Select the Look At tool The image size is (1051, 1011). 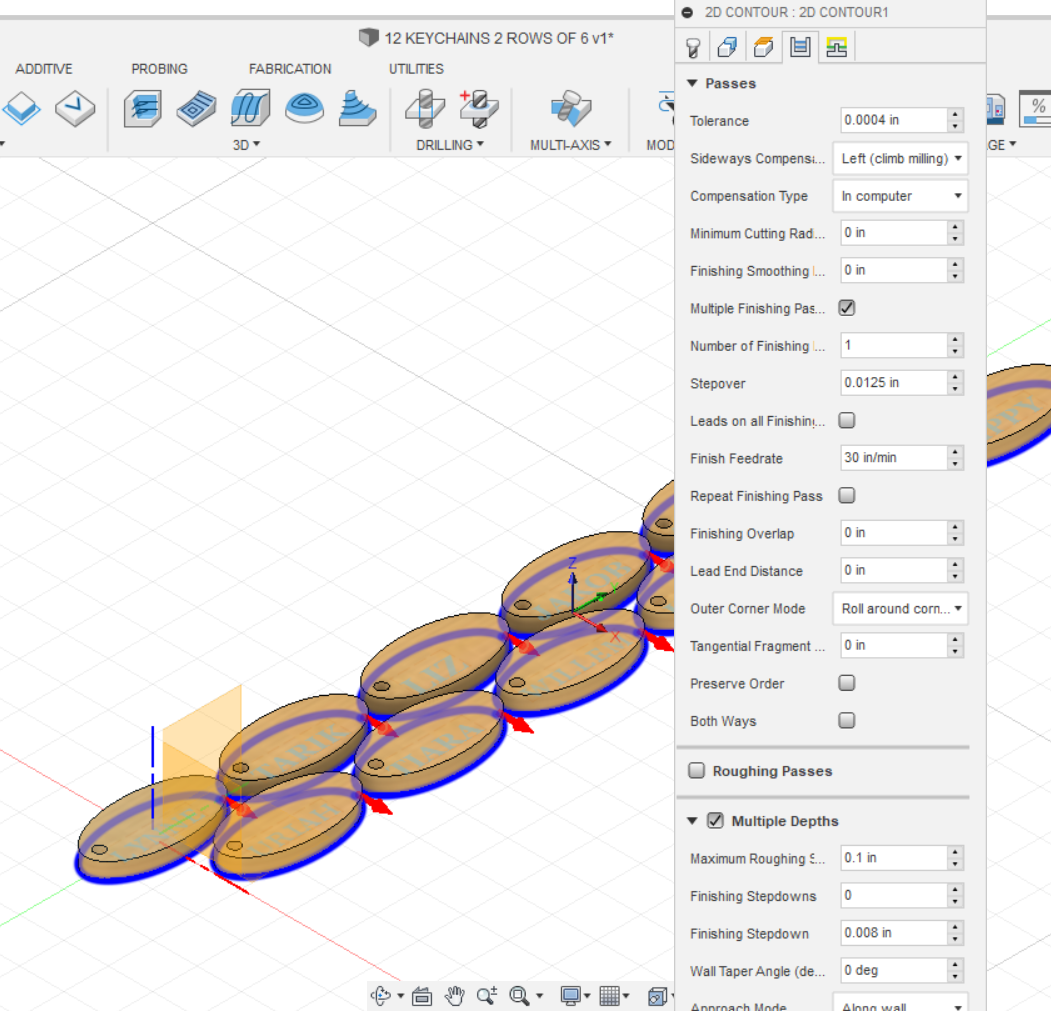pyautogui.click(x=422, y=995)
